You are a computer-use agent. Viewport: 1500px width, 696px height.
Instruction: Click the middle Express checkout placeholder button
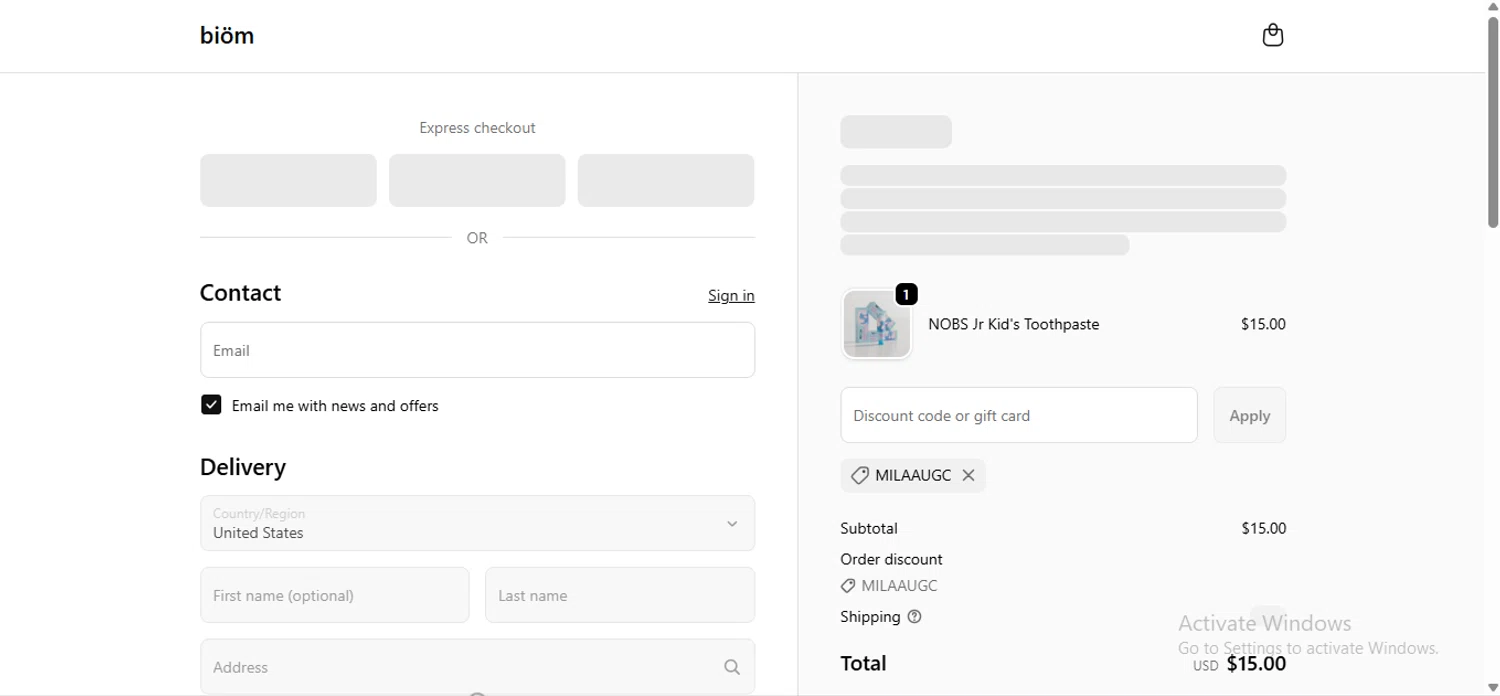477,180
